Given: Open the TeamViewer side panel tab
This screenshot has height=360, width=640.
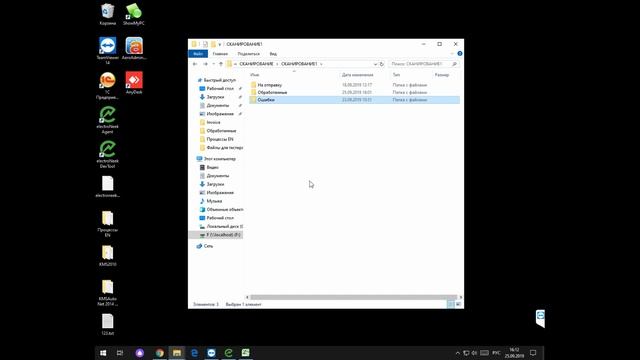Looking at the screenshot, I should pos(540,318).
